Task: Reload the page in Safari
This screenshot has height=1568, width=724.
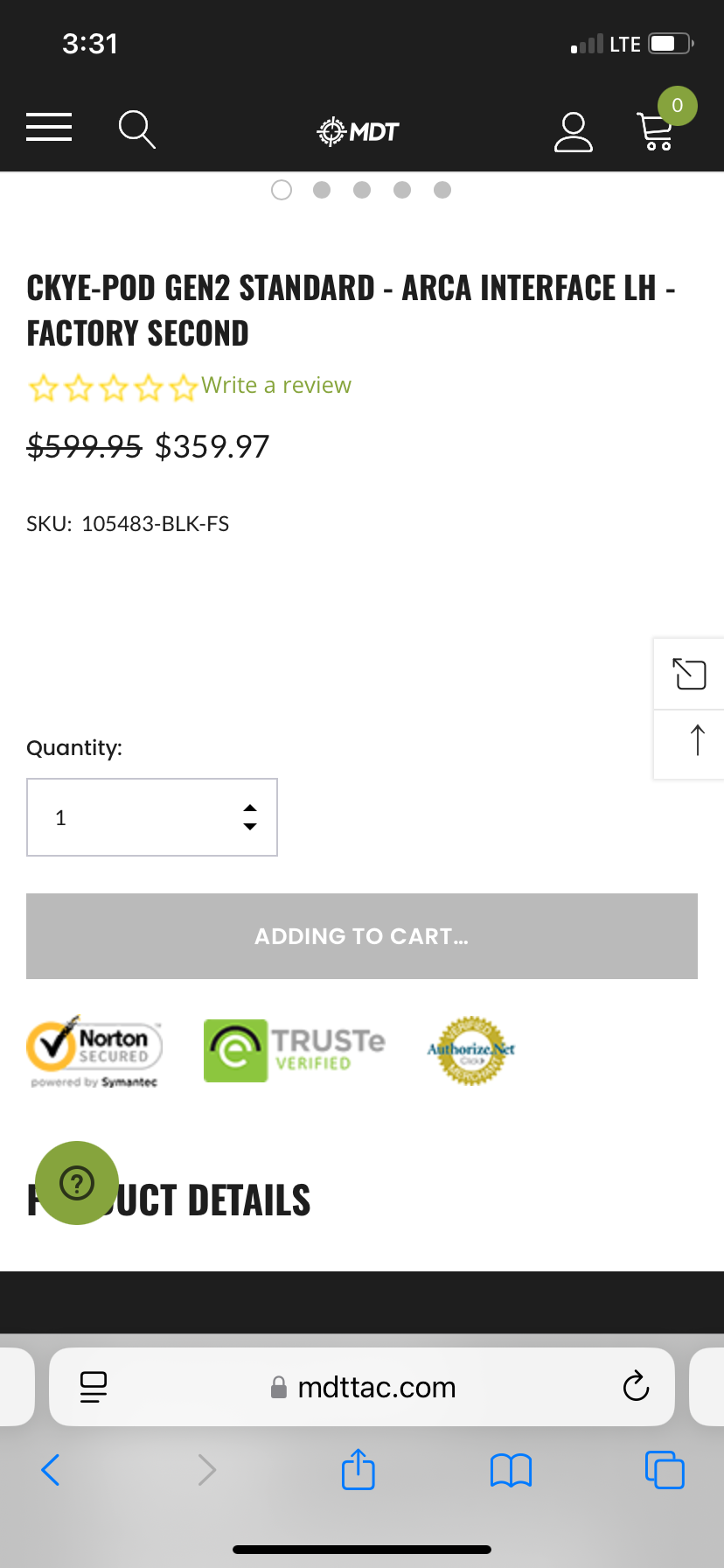Action: click(x=636, y=1386)
